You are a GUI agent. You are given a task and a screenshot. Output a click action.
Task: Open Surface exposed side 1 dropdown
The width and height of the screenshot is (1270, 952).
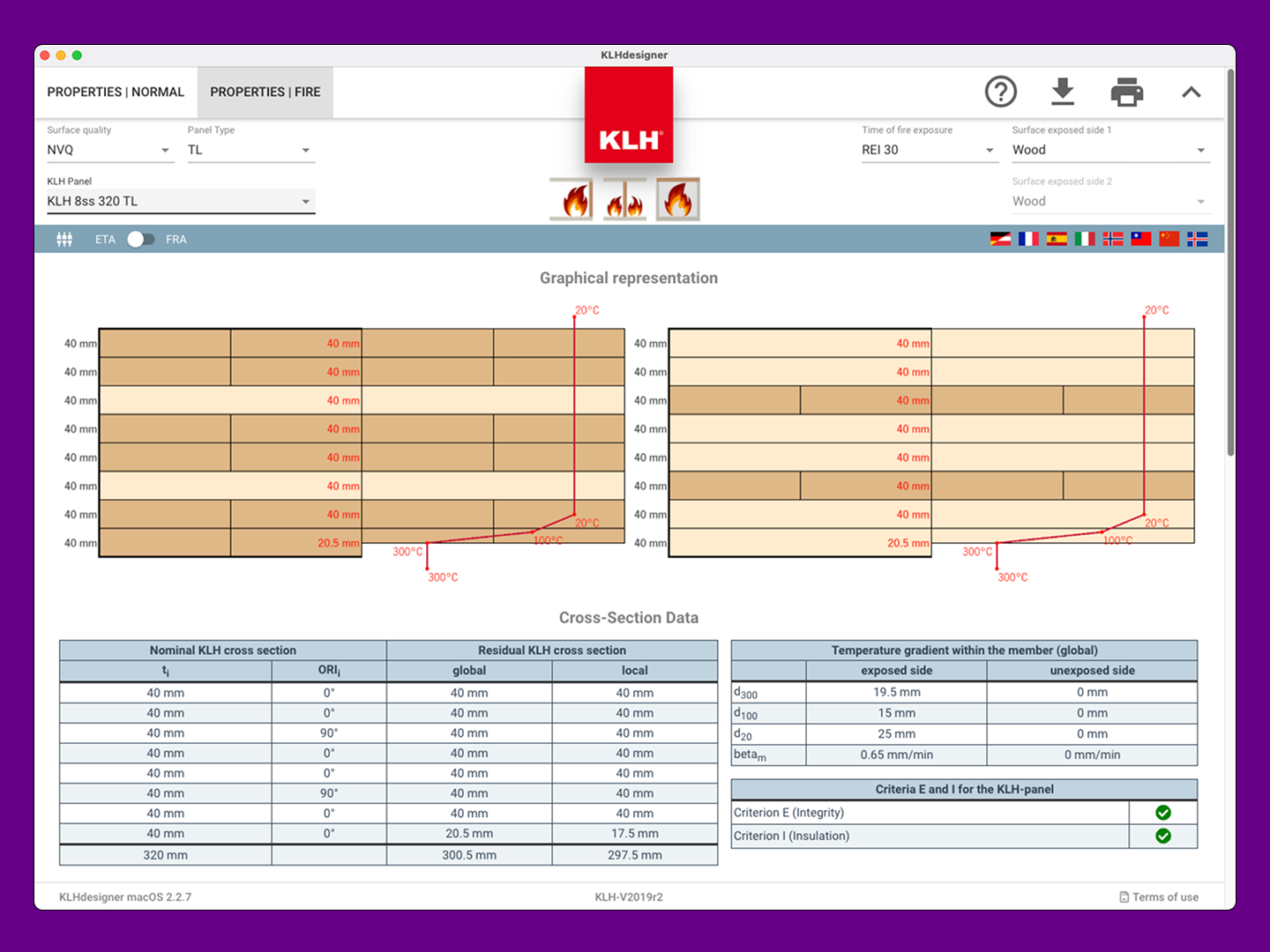(1110, 150)
